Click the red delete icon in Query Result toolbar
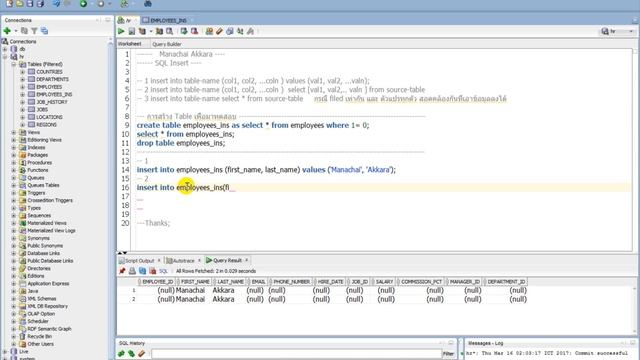 point(153,271)
